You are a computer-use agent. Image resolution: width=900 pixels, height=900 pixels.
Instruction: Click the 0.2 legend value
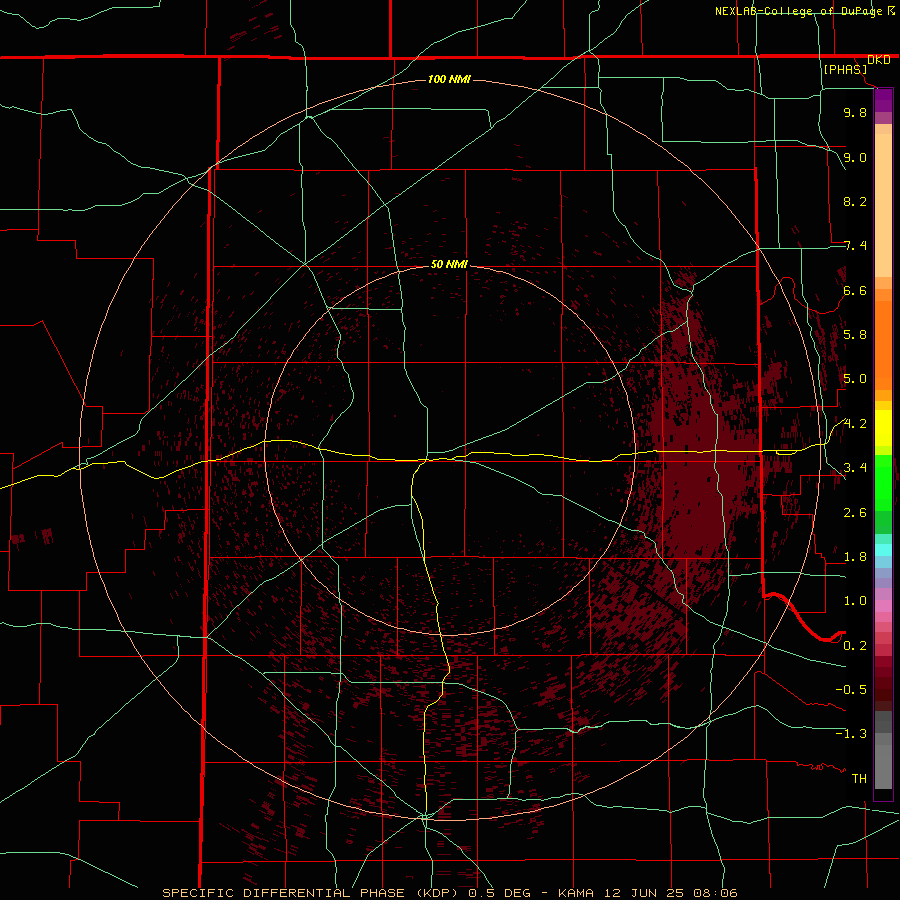(855, 646)
